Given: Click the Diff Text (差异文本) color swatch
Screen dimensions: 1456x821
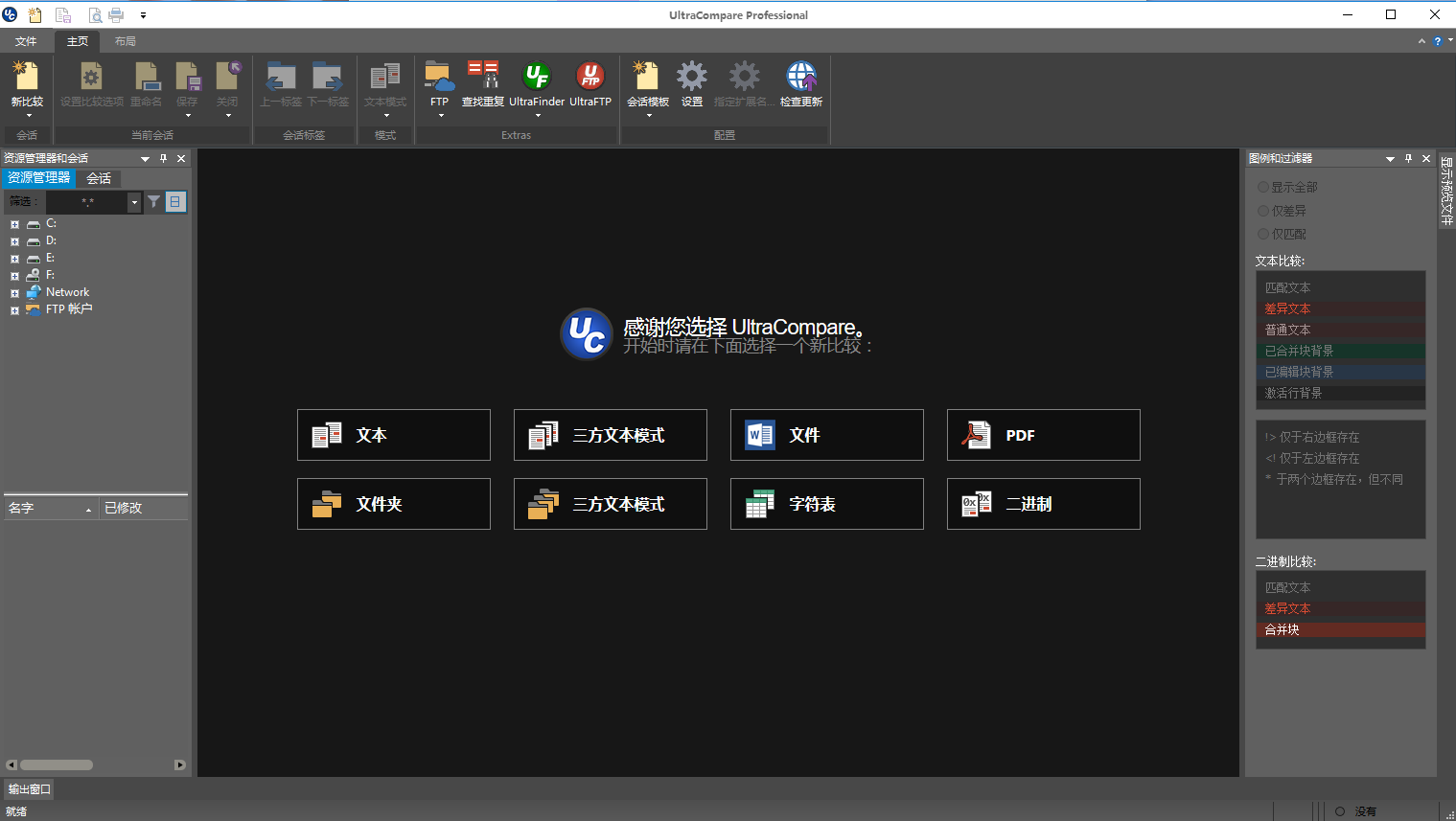Looking at the screenshot, I should [1340, 308].
